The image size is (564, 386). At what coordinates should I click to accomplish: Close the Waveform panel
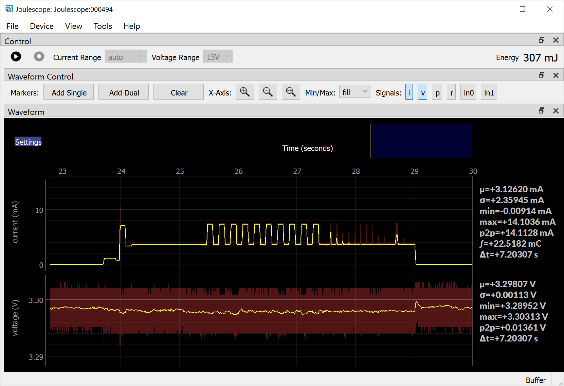555,111
